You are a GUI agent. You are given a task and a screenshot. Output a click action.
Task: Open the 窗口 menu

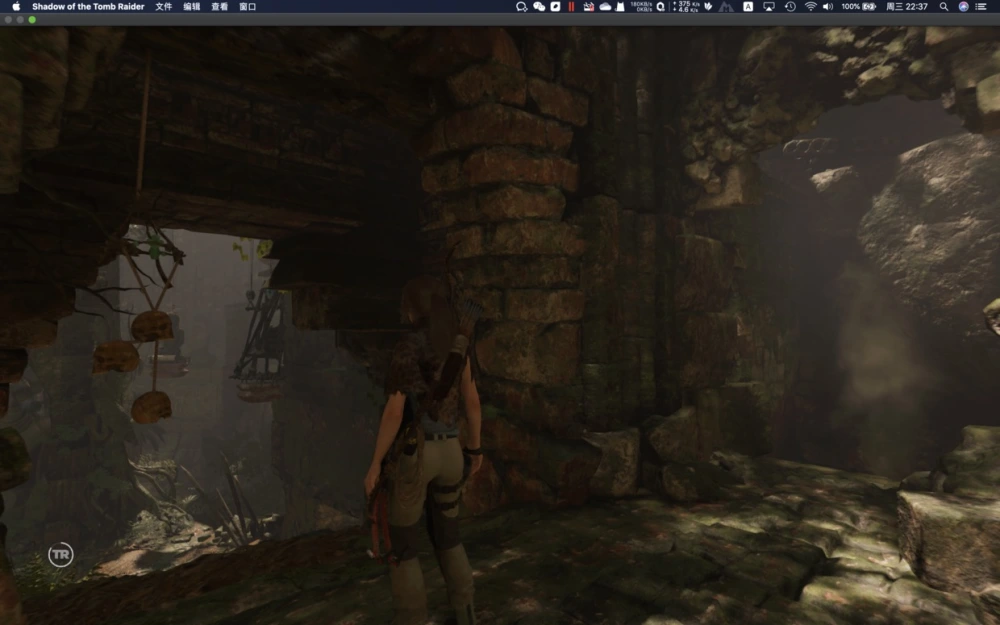[x=247, y=6]
